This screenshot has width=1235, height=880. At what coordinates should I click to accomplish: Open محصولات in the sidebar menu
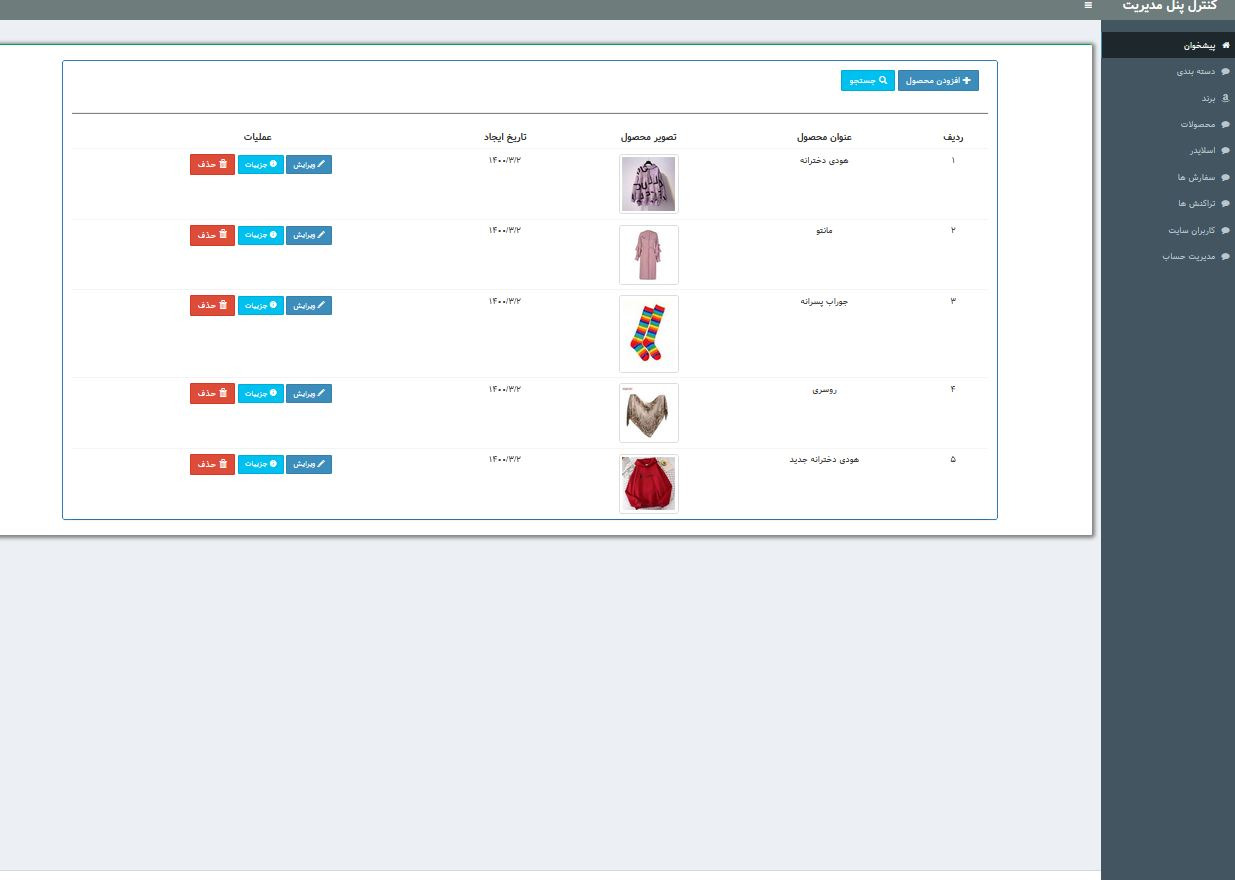(x=1197, y=125)
